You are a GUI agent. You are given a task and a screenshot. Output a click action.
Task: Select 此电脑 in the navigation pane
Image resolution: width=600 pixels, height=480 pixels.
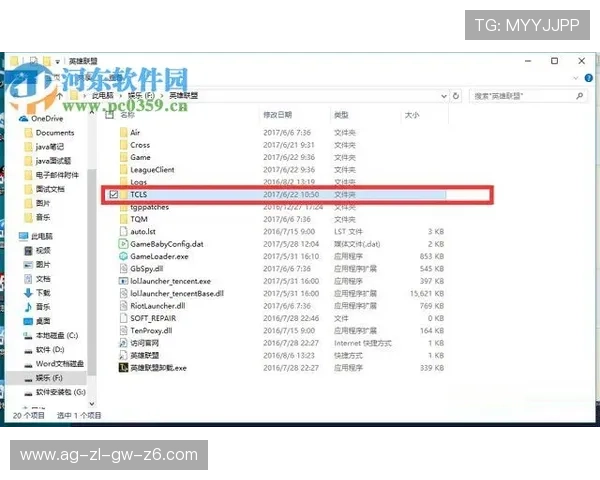coord(36,236)
